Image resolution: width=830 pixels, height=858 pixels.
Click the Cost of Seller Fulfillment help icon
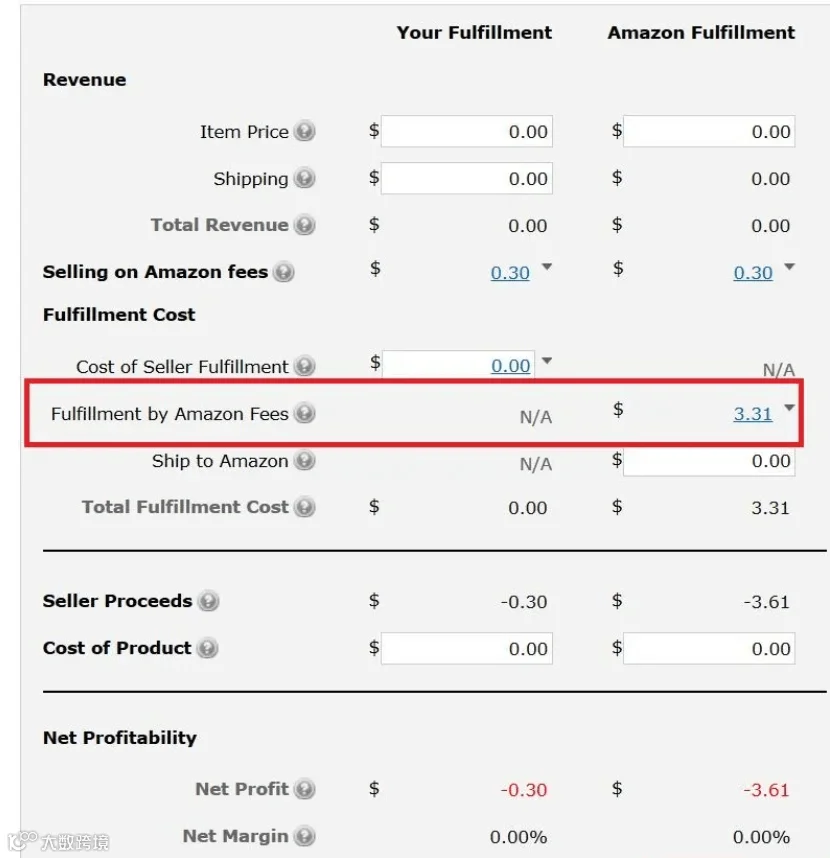[304, 366]
